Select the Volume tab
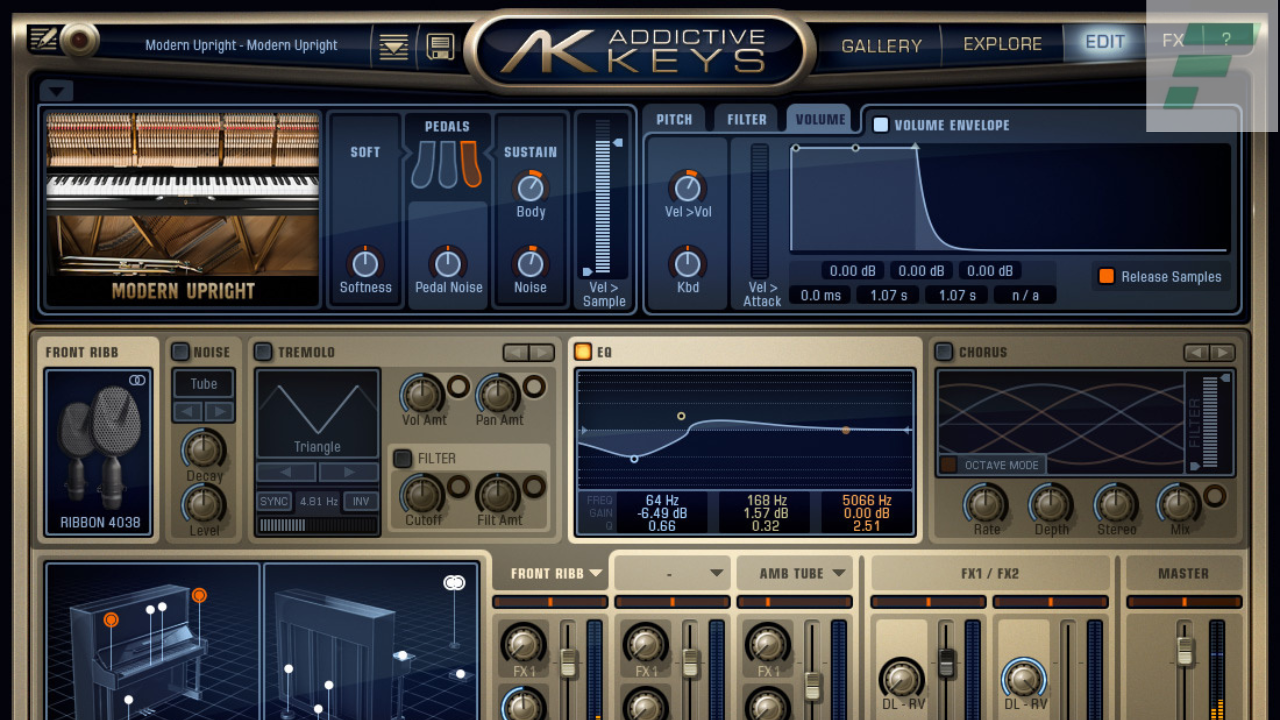Screen dimensions: 1280x720 point(820,119)
